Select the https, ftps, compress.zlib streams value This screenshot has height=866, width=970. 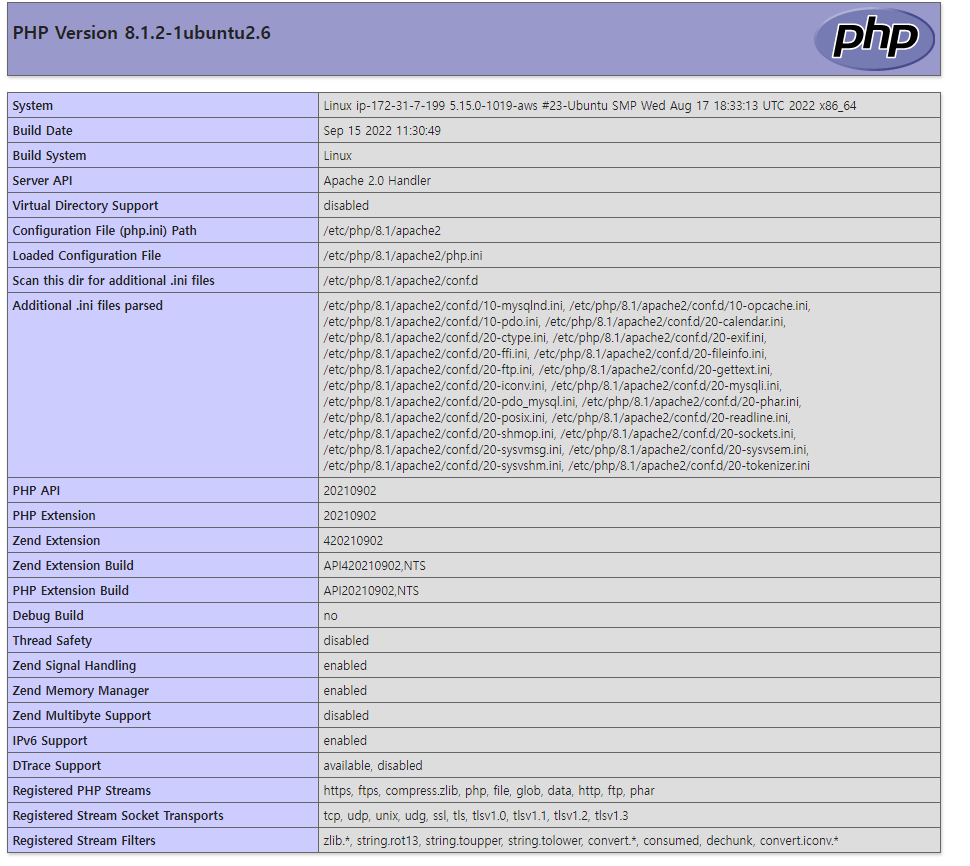point(489,791)
